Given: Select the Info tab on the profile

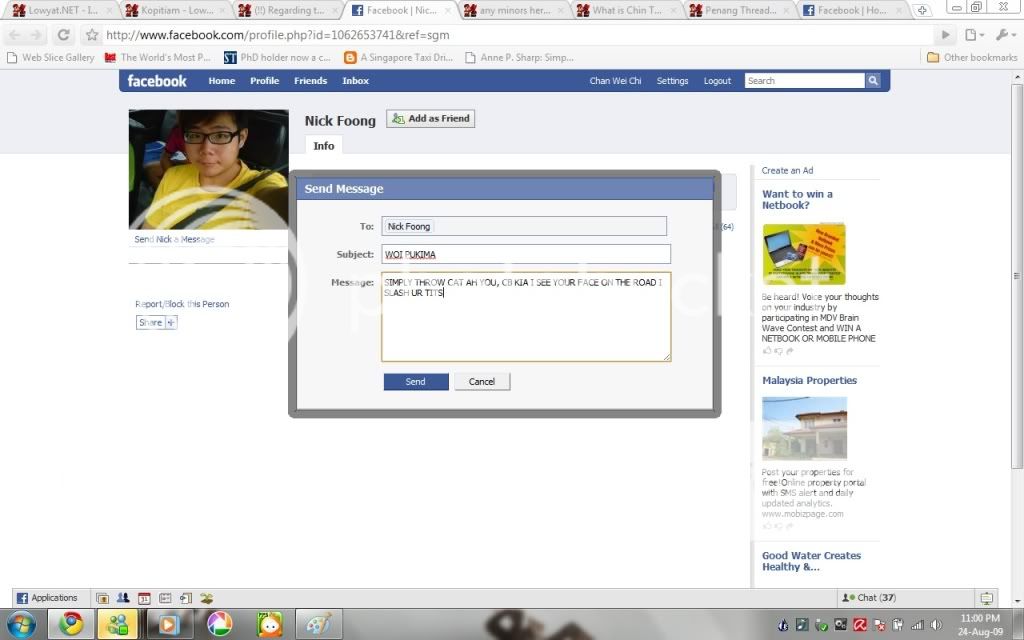Looking at the screenshot, I should [323, 146].
